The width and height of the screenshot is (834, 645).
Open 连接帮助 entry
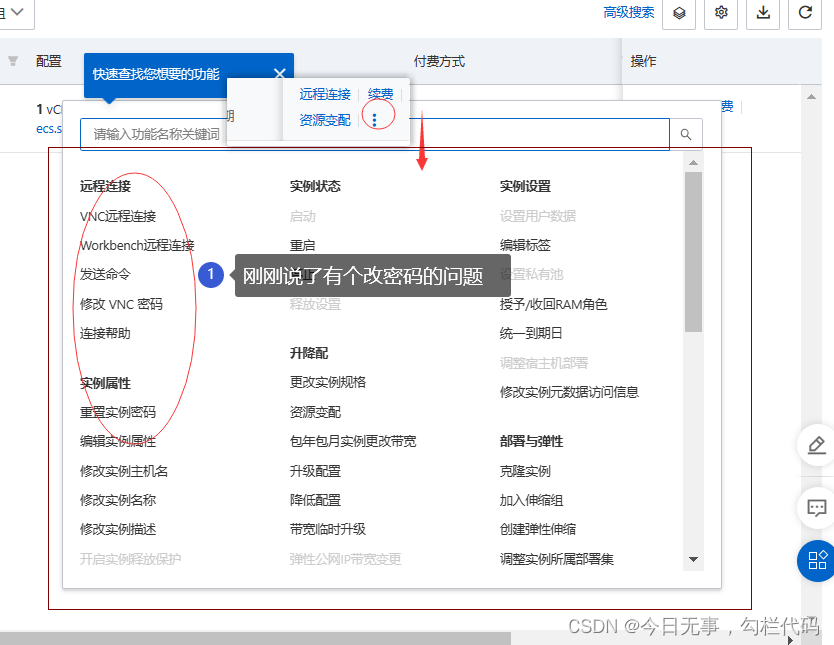tap(105, 333)
